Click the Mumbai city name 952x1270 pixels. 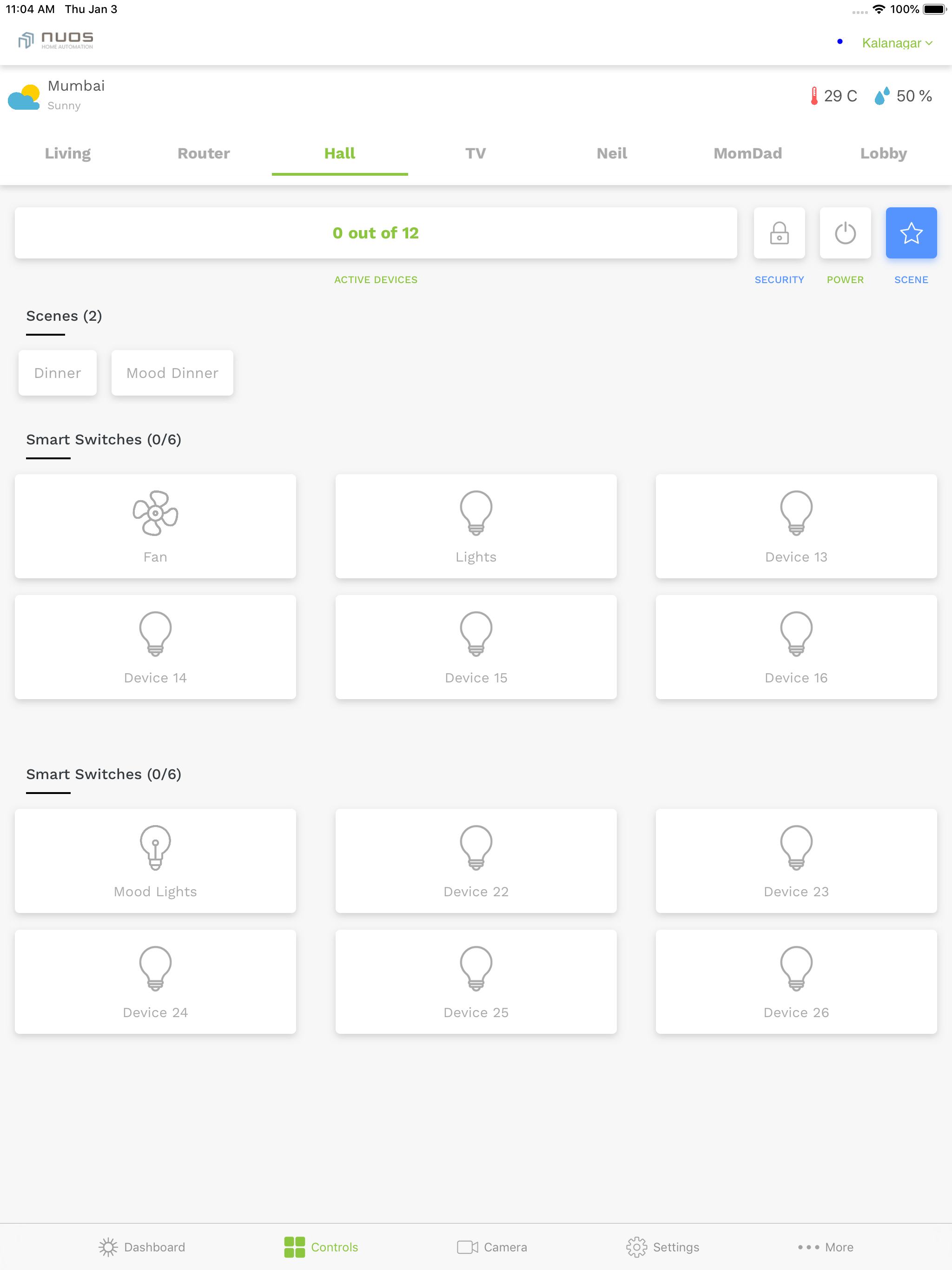point(76,86)
